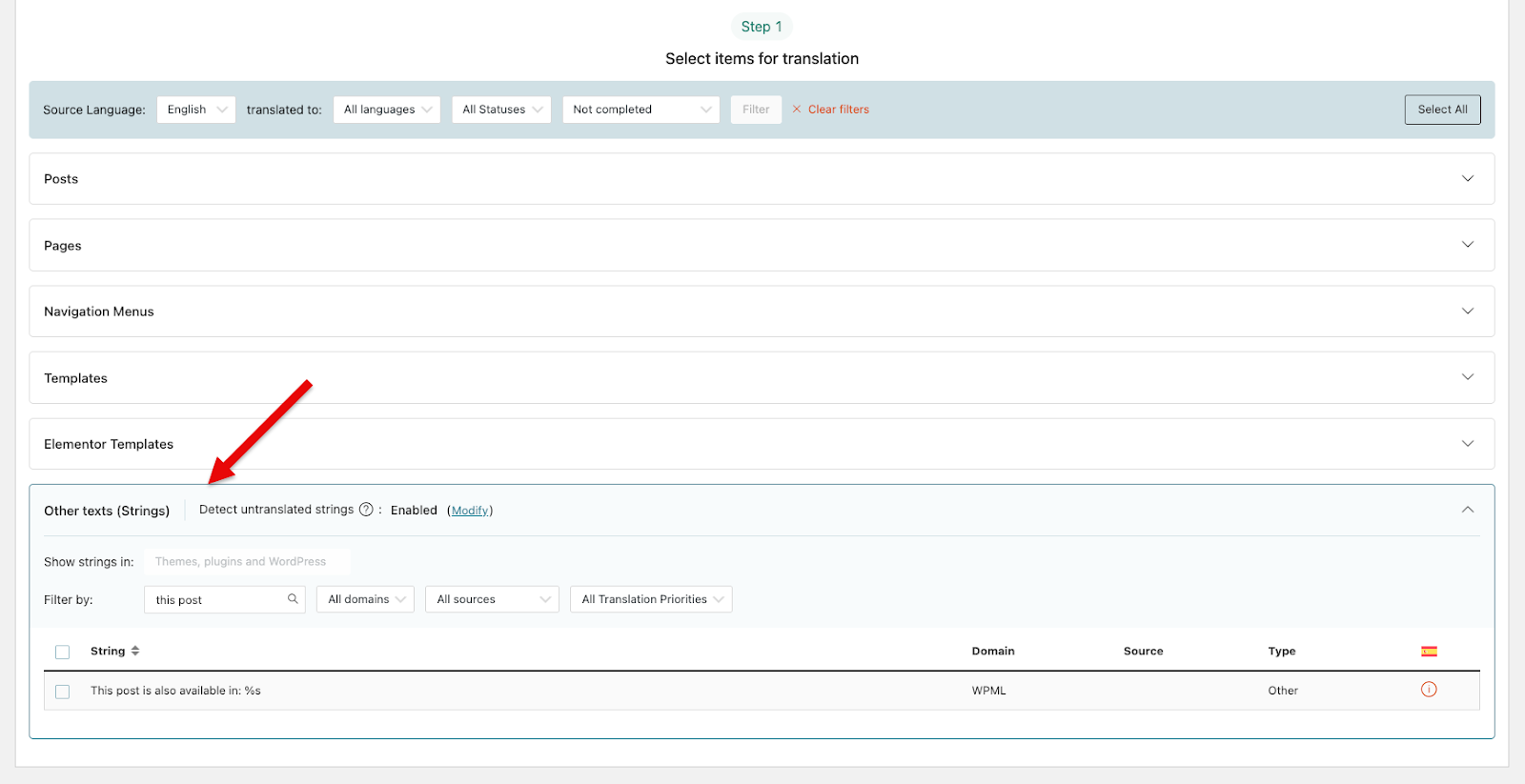This screenshot has height=784, width=1525.
Task: Click the X icon beside Clear filters
Action: click(x=797, y=110)
